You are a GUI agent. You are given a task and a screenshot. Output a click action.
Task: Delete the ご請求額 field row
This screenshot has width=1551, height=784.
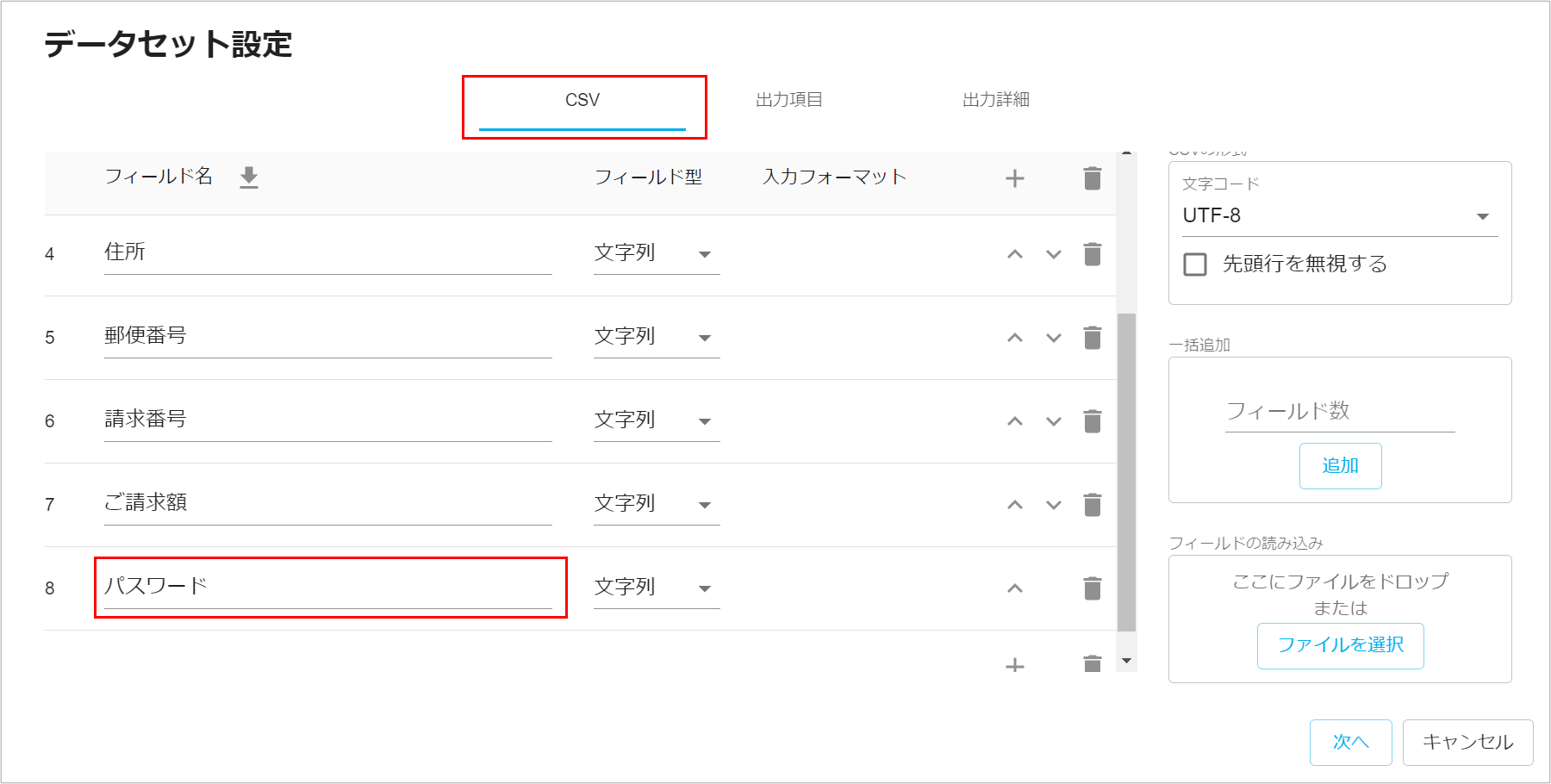(1092, 505)
